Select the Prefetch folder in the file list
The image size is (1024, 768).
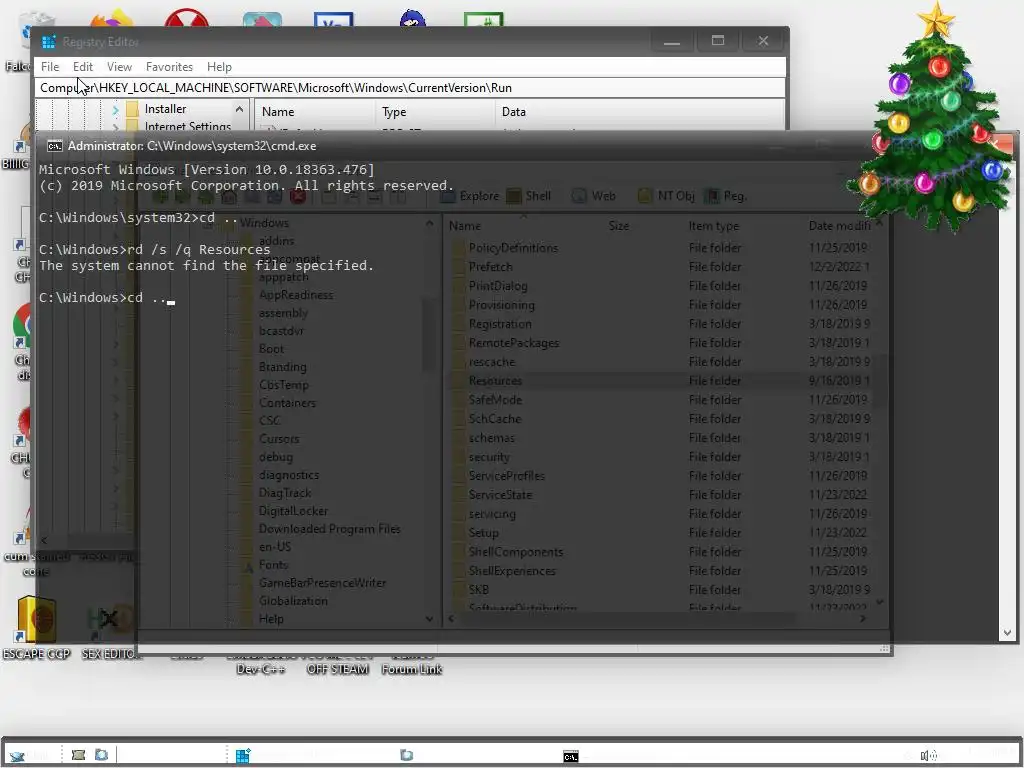coord(490,267)
